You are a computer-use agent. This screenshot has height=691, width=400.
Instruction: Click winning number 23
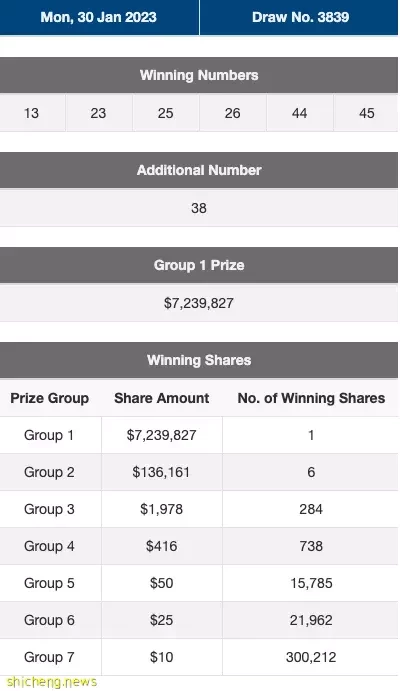tap(98, 113)
